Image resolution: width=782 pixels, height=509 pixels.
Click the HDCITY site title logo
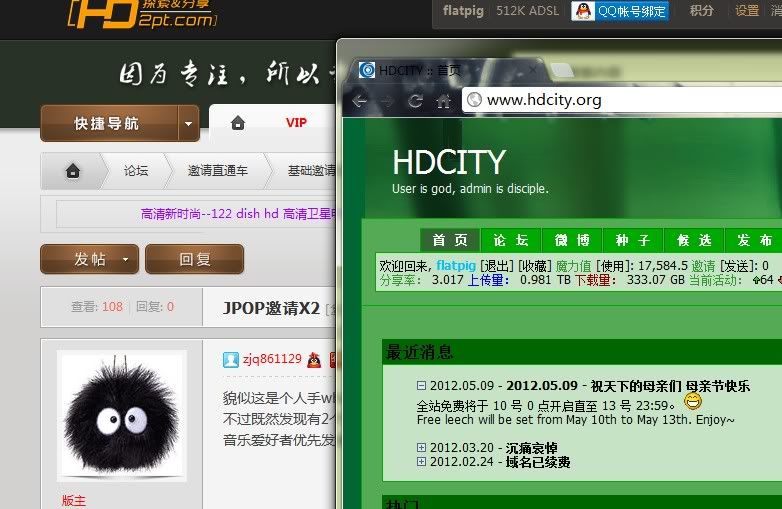[449, 163]
